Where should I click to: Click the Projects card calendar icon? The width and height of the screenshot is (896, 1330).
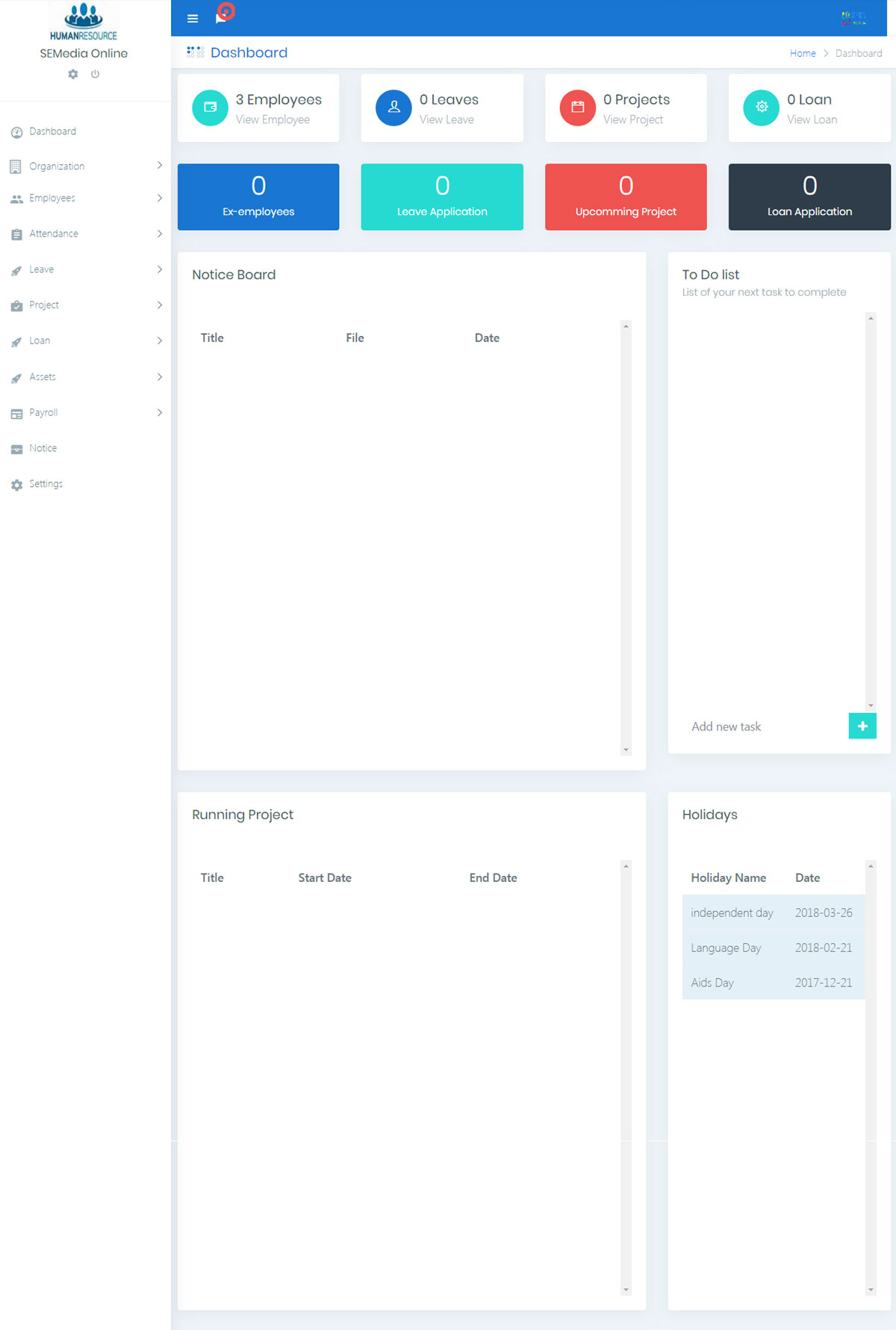click(x=578, y=108)
